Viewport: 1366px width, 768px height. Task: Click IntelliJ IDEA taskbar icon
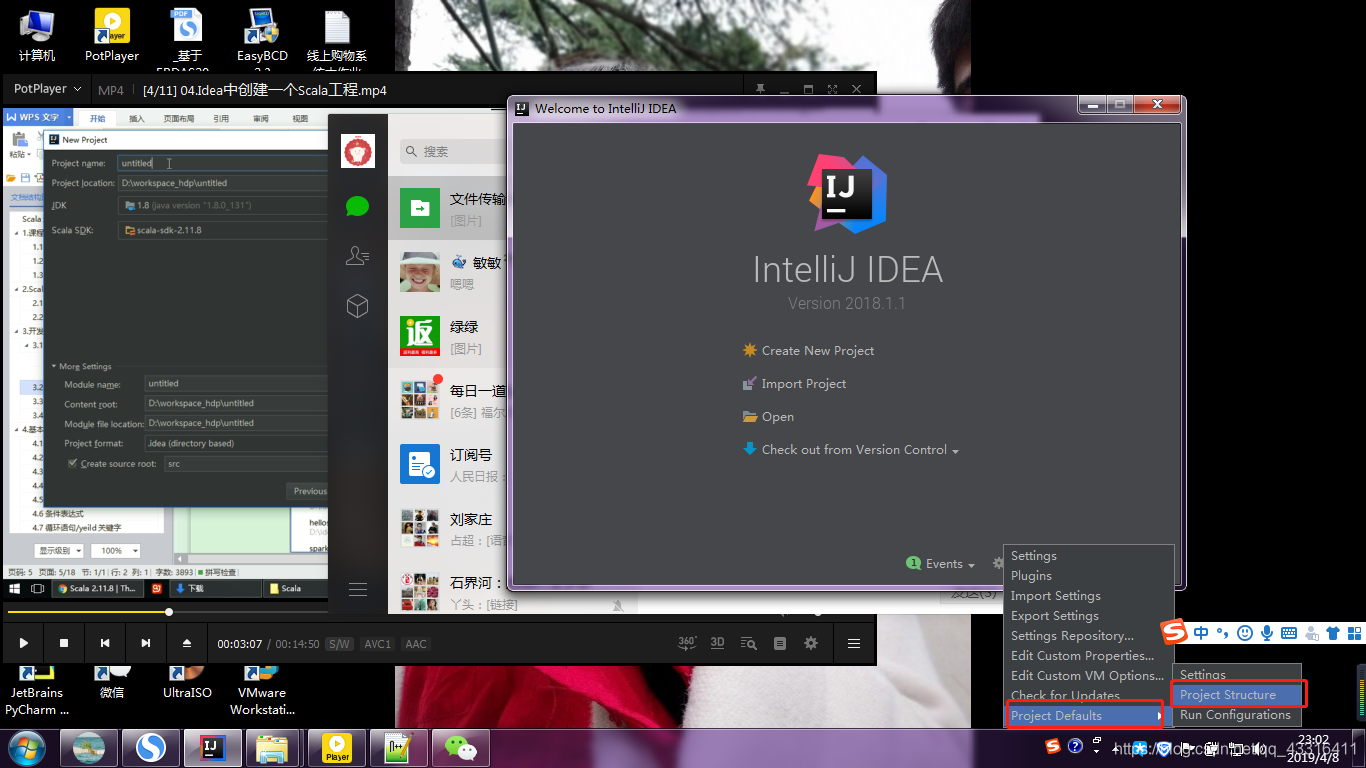point(214,748)
